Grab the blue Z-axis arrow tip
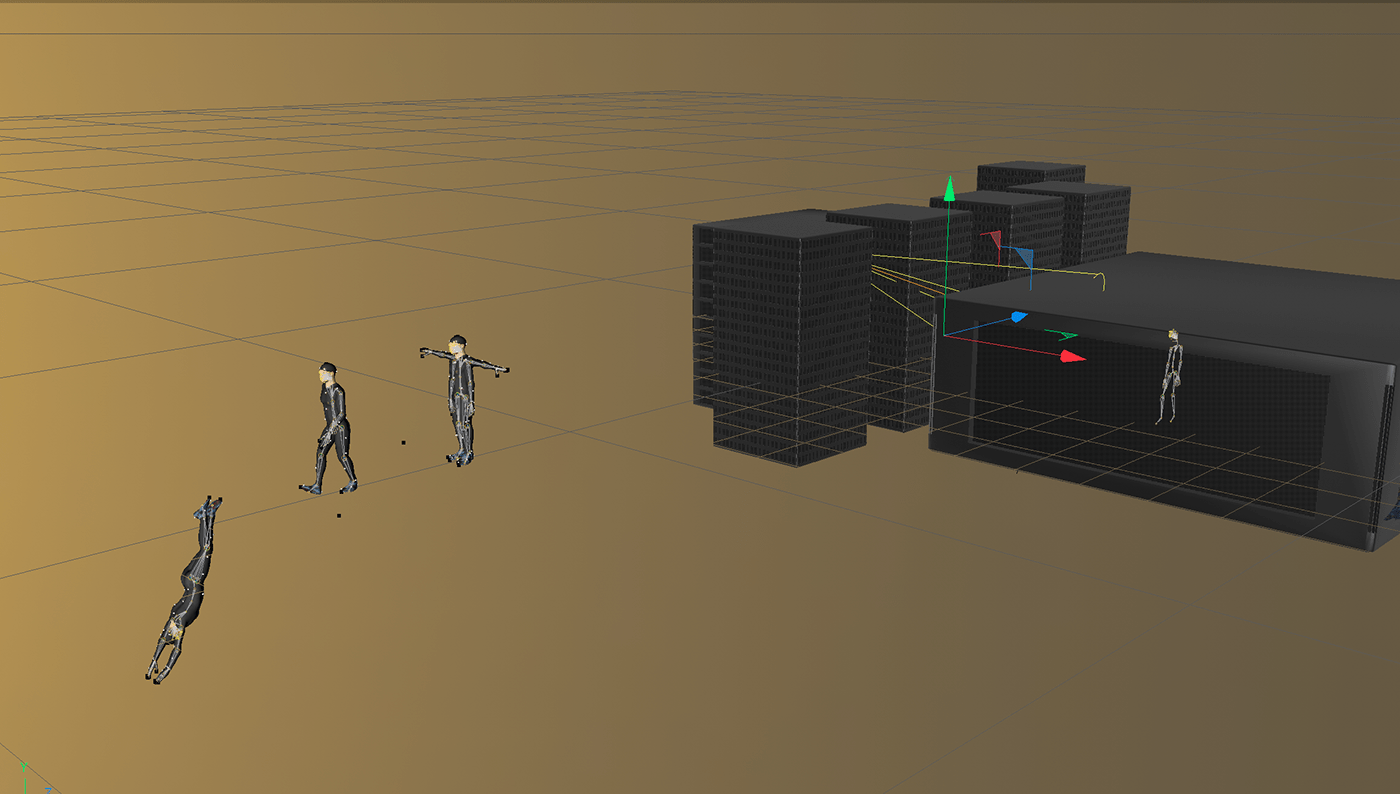Viewport: 1400px width, 794px height. click(1018, 317)
